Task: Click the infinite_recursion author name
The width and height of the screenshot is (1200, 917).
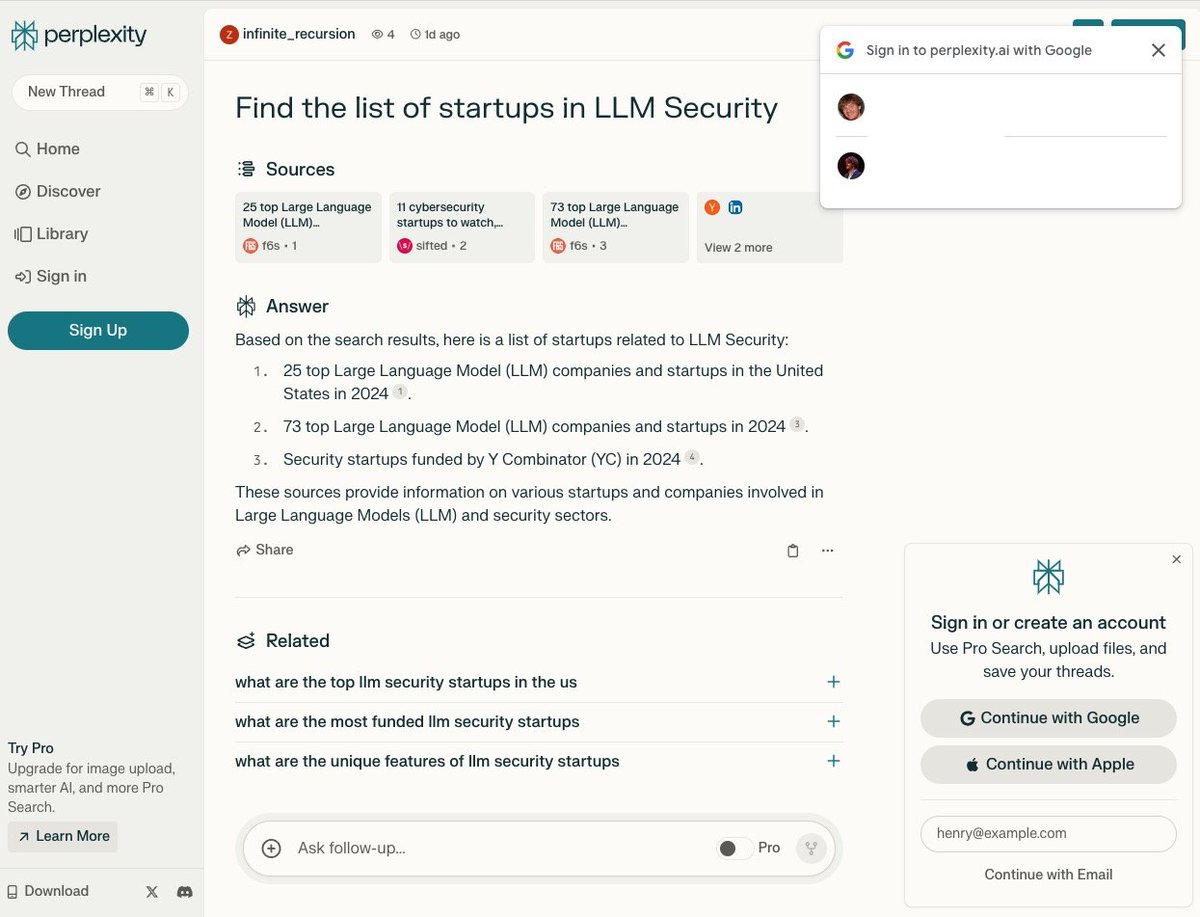Action: (x=299, y=34)
